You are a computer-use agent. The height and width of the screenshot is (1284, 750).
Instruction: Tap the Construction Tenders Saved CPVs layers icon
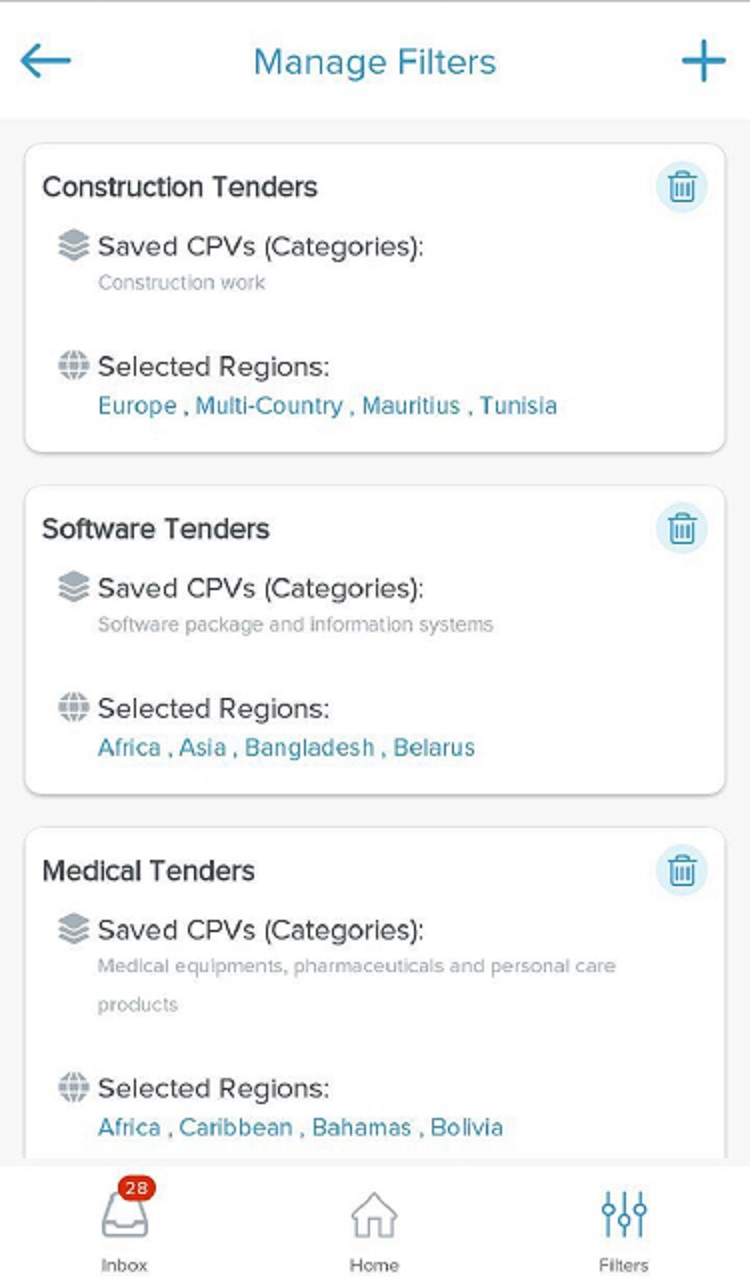click(x=73, y=246)
